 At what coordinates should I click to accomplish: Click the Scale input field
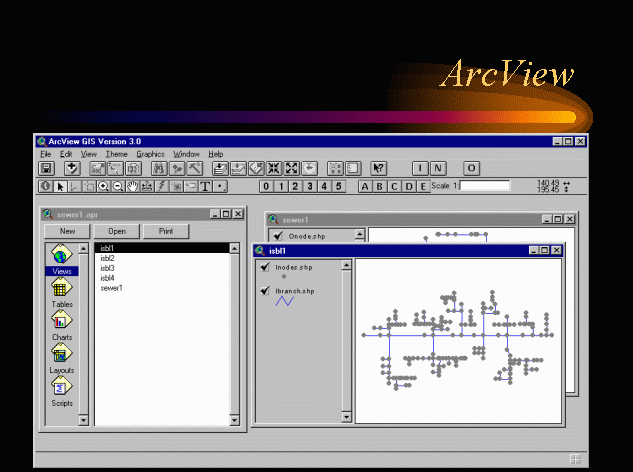click(485, 186)
